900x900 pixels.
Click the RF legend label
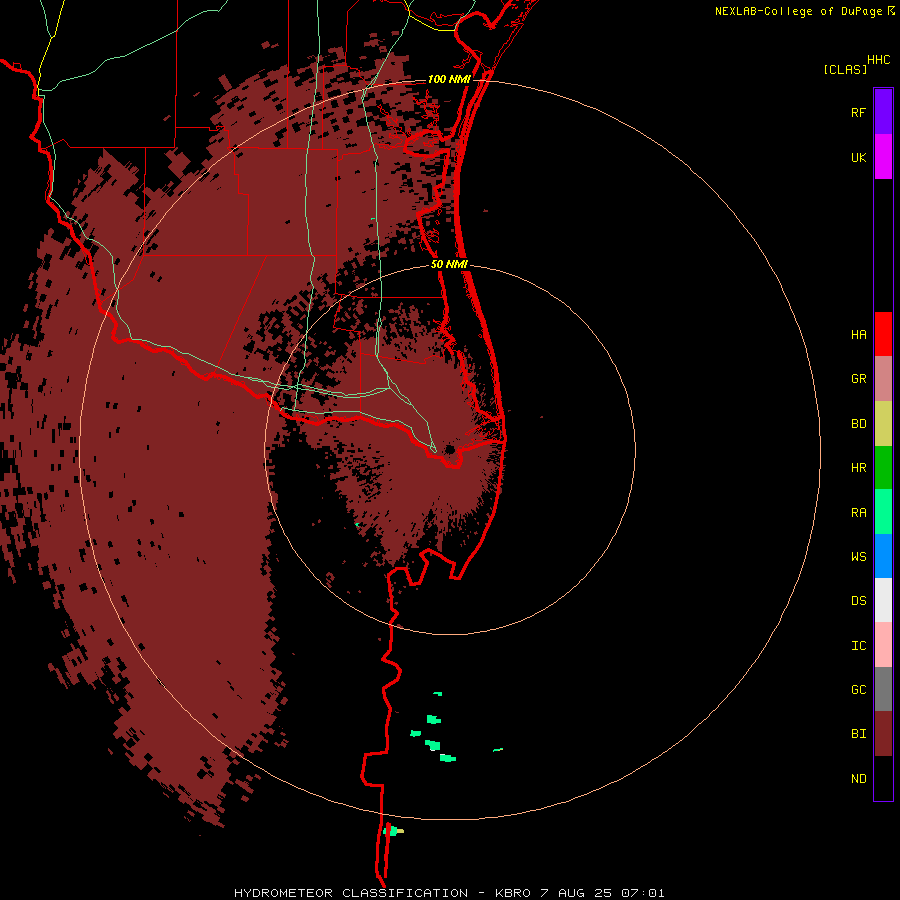[x=859, y=113]
